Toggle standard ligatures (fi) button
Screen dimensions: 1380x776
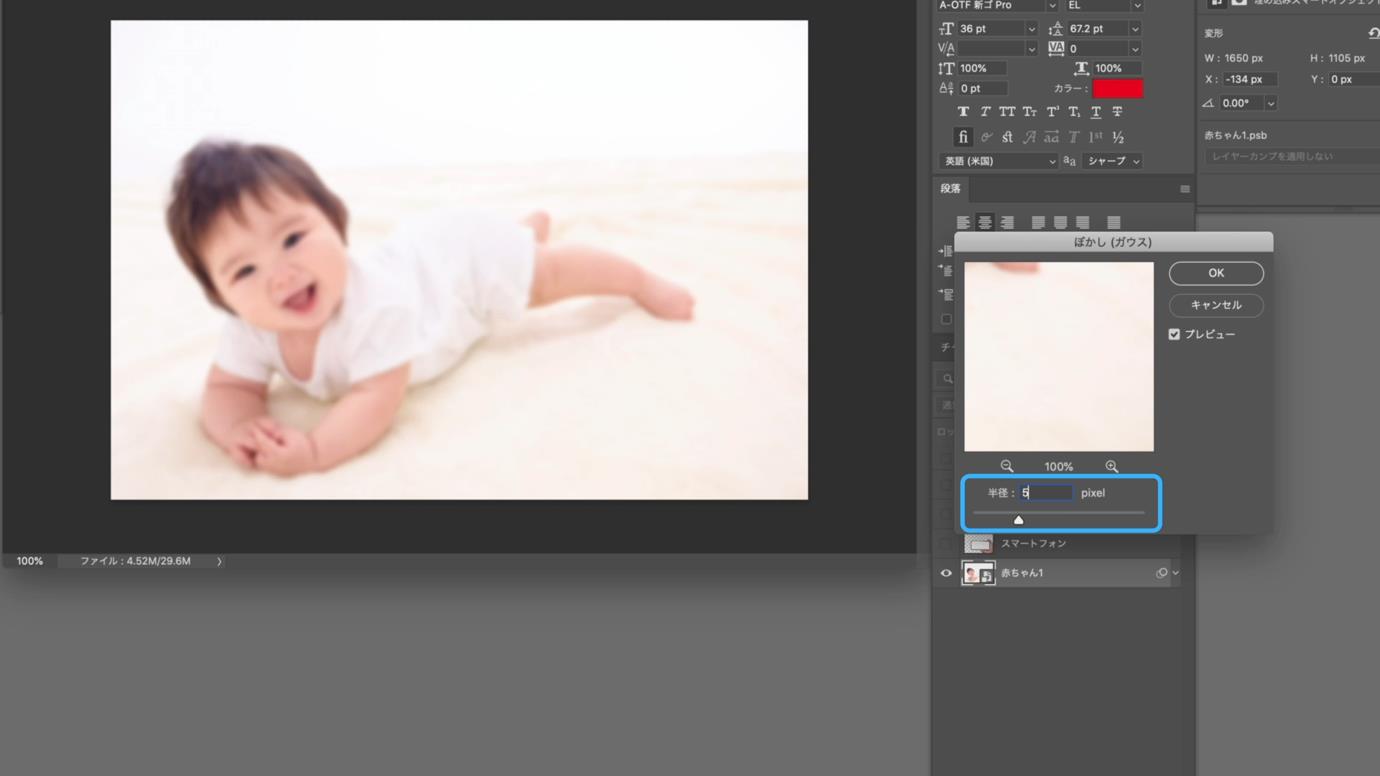(963, 137)
